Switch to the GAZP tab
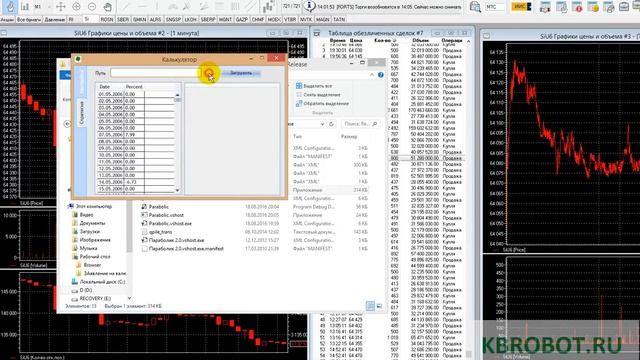The width and height of the screenshot is (640, 360). point(242,20)
